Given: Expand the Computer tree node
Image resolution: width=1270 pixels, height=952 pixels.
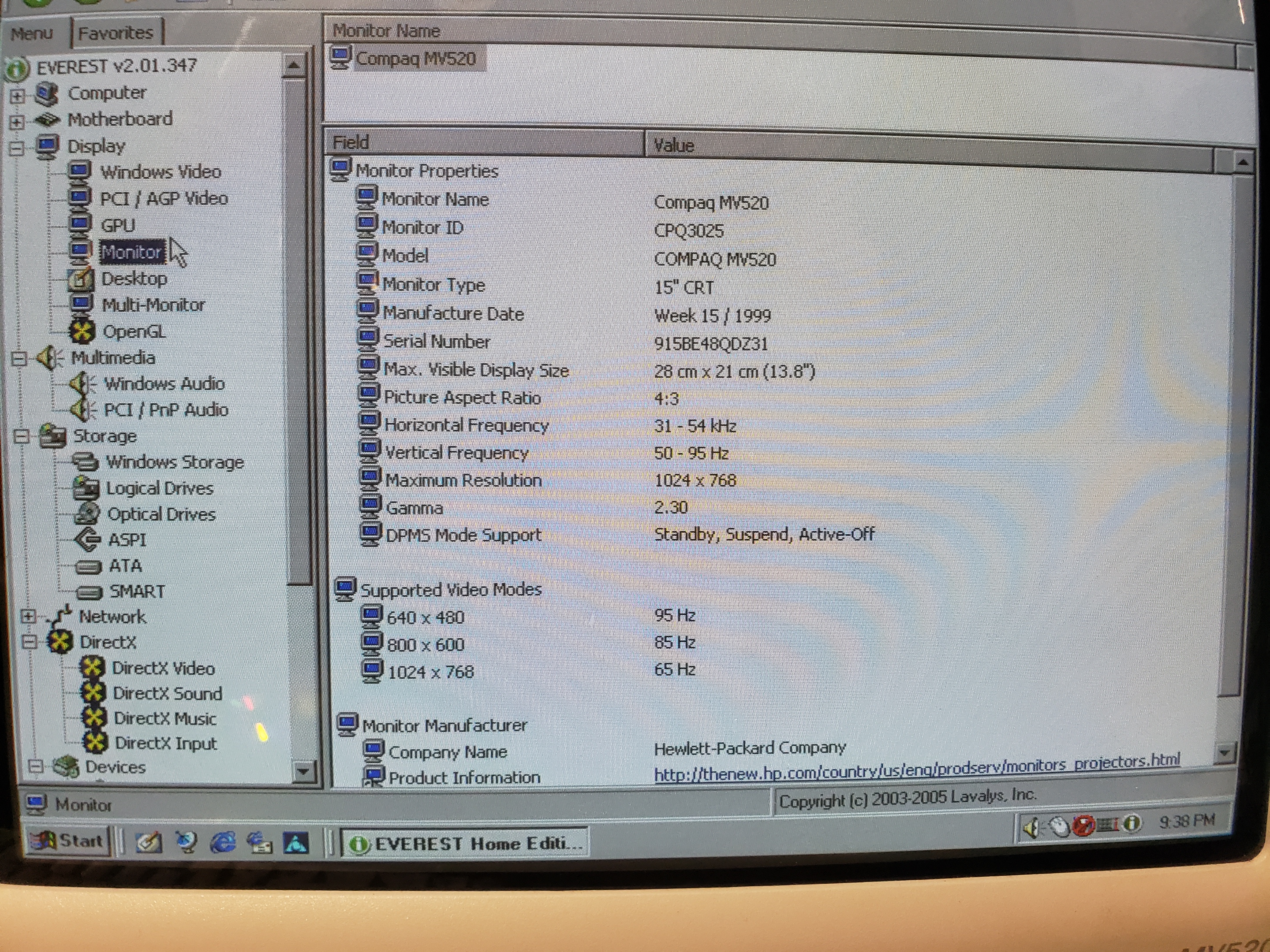Looking at the screenshot, I should pyautogui.click(x=17, y=96).
